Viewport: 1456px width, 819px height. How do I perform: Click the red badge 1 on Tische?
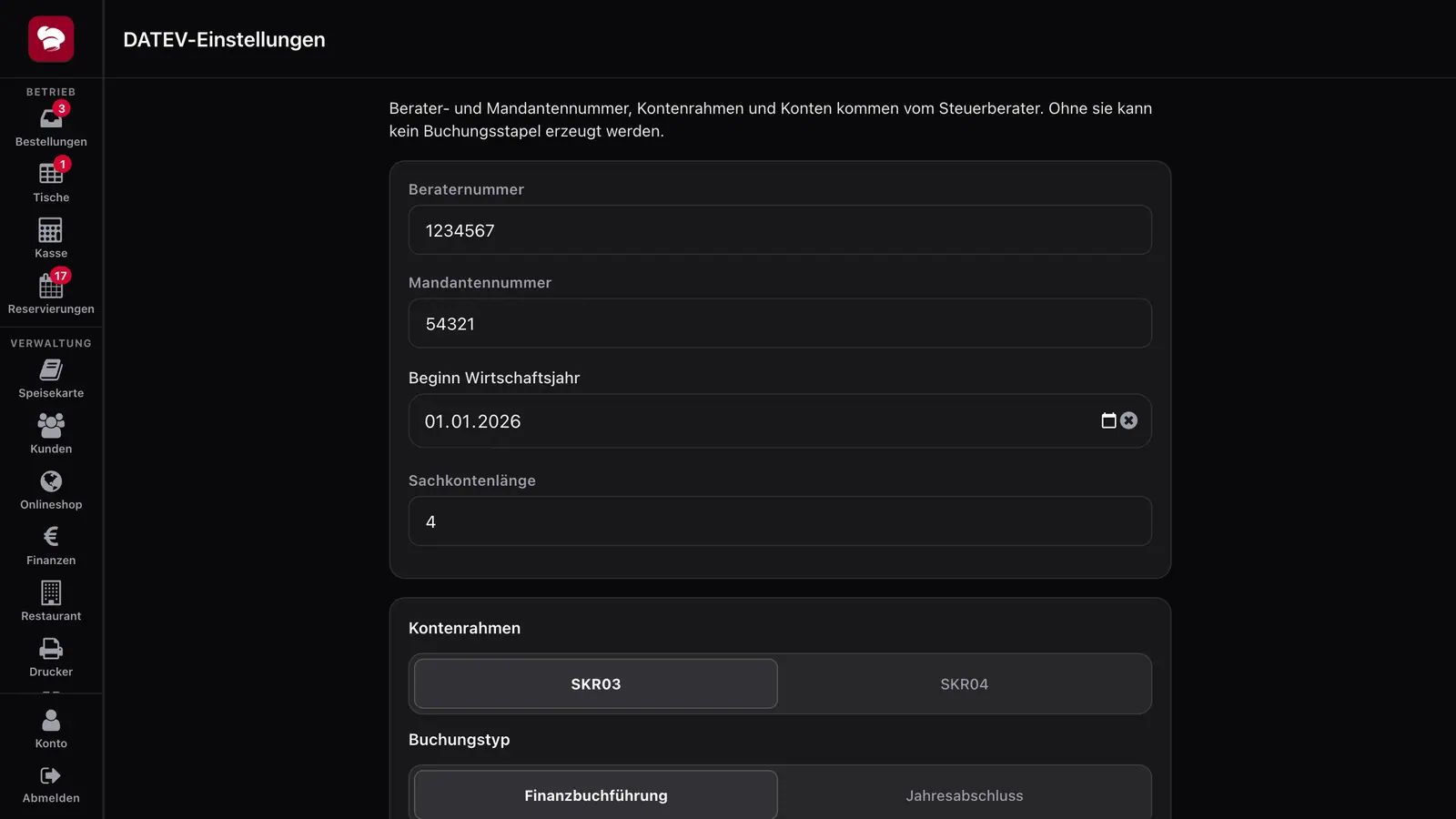click(x=62, y=164)
